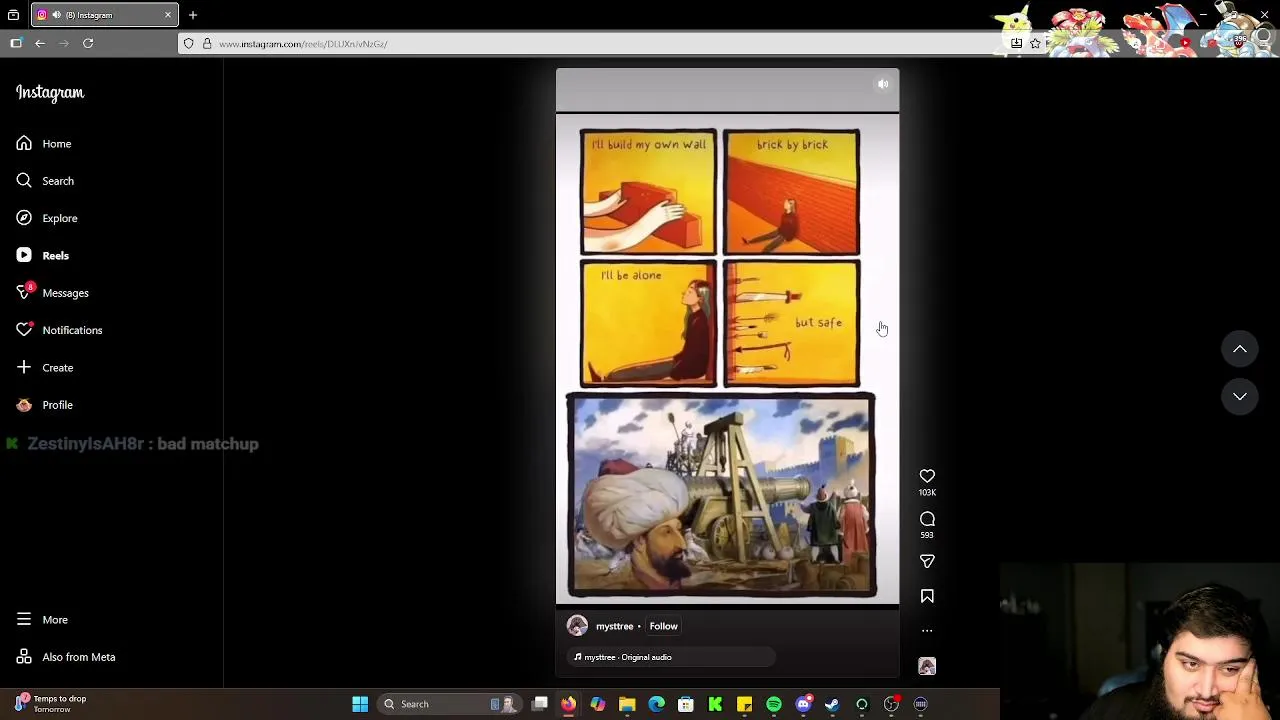Open a new browser tab
The image size is (1280, 720).
[x=193, y=15]
